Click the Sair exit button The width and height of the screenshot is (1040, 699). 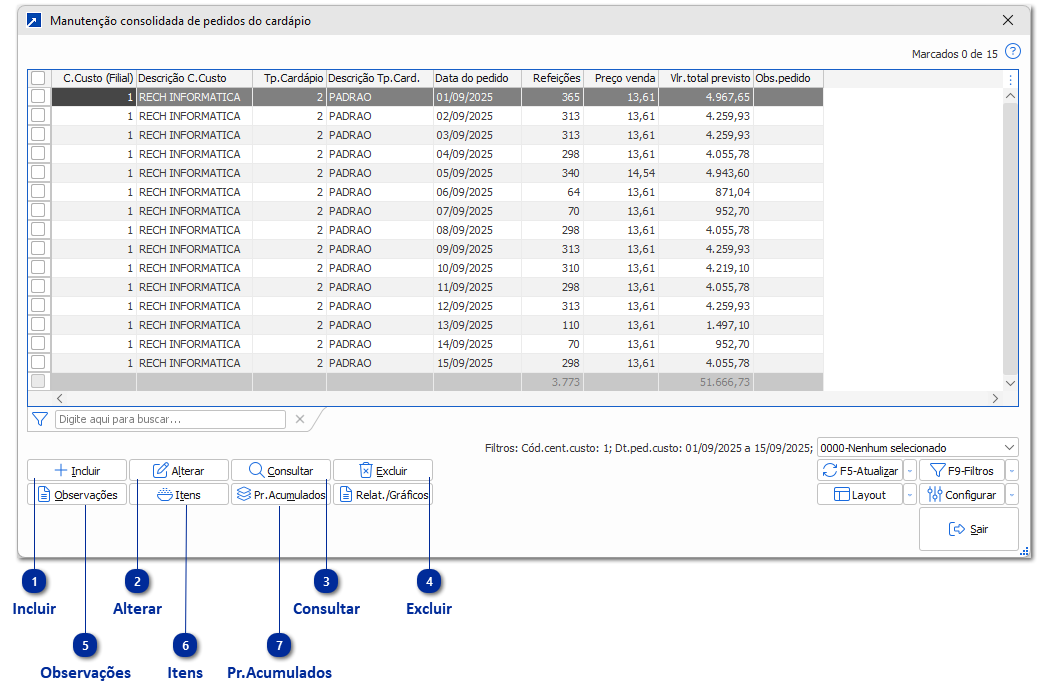[x=968, y=529]
